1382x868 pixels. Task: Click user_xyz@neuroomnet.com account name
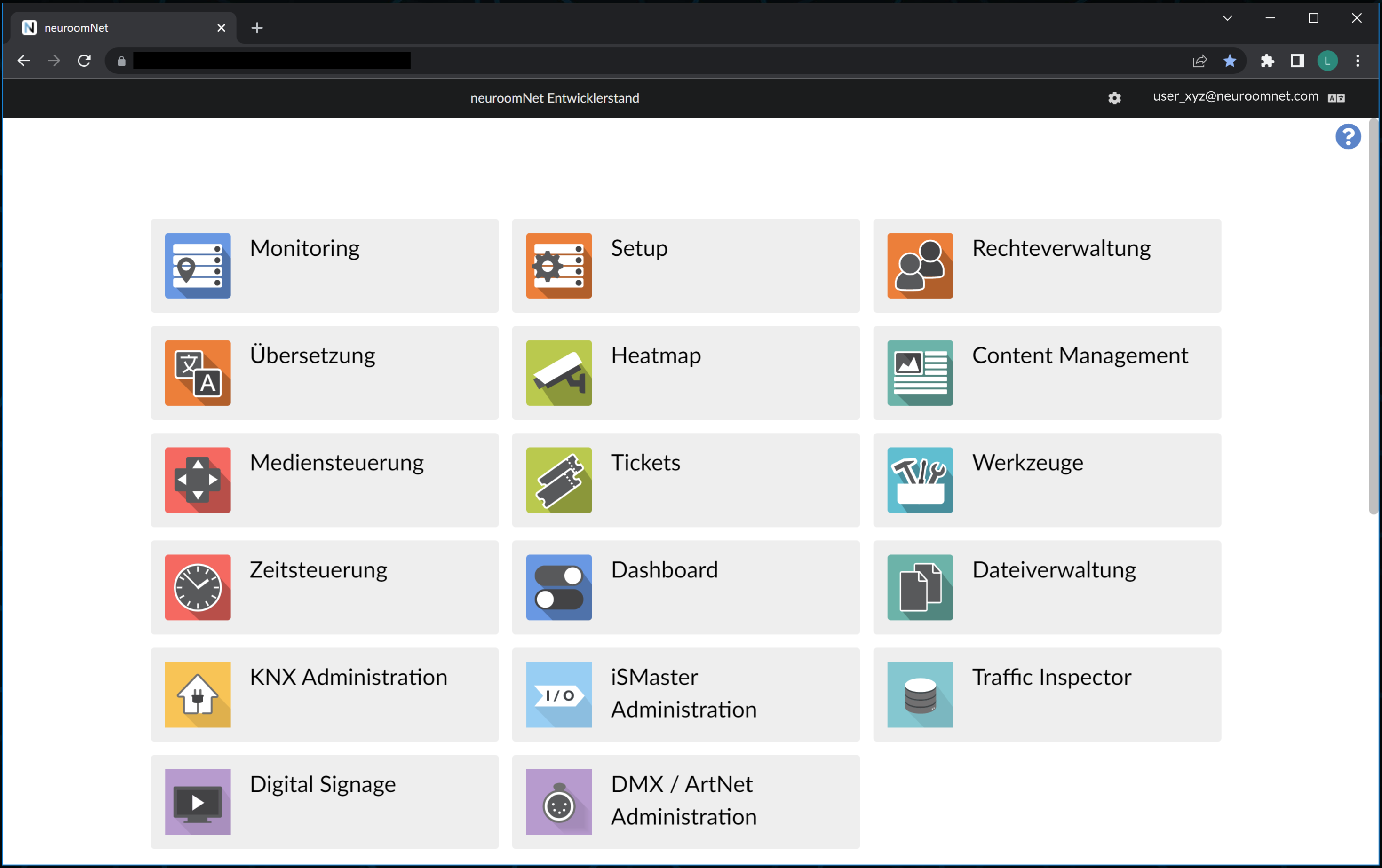tap(1236, 96)
